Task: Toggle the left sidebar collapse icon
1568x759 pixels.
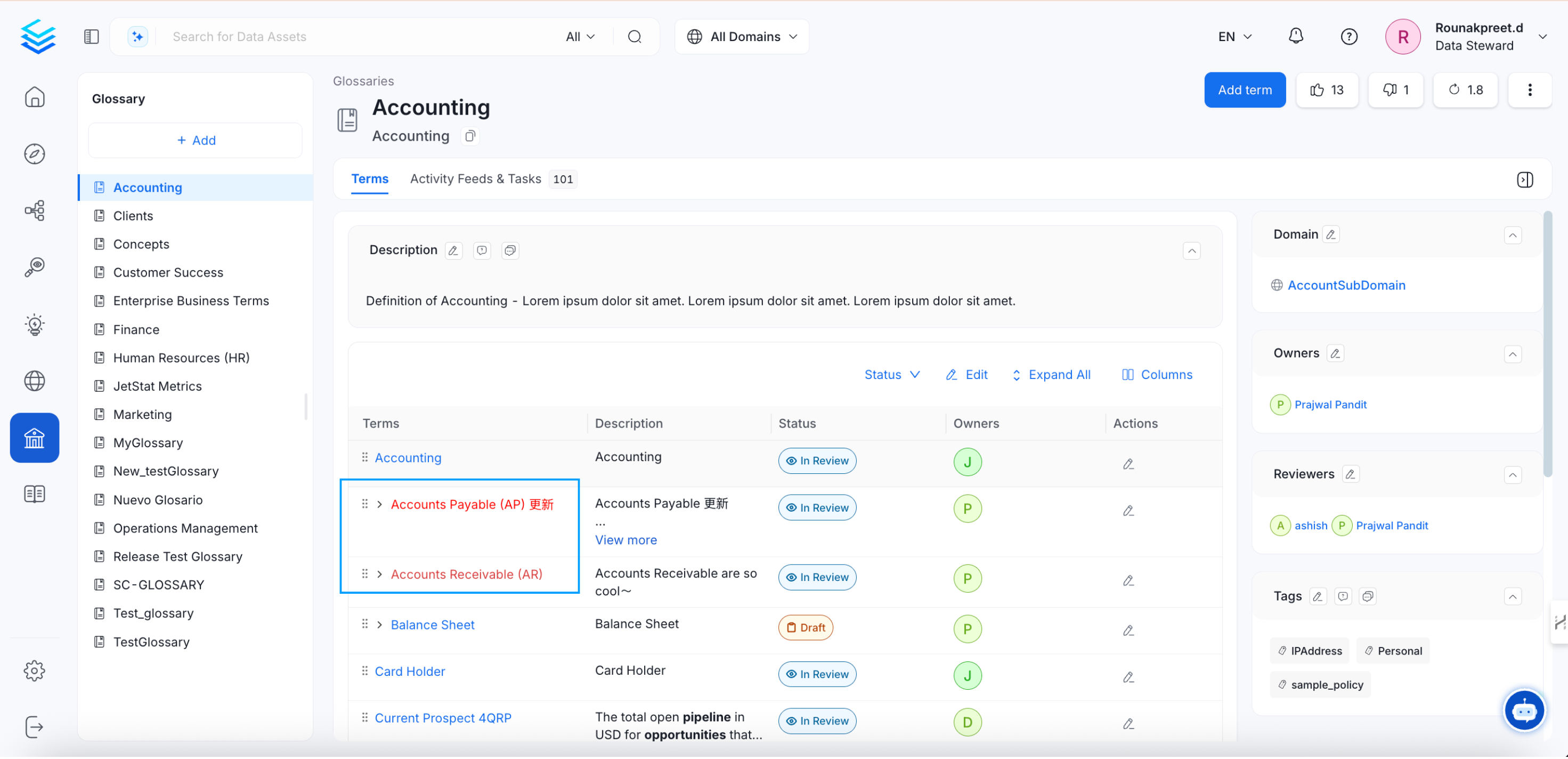Action: pos(91,37)
